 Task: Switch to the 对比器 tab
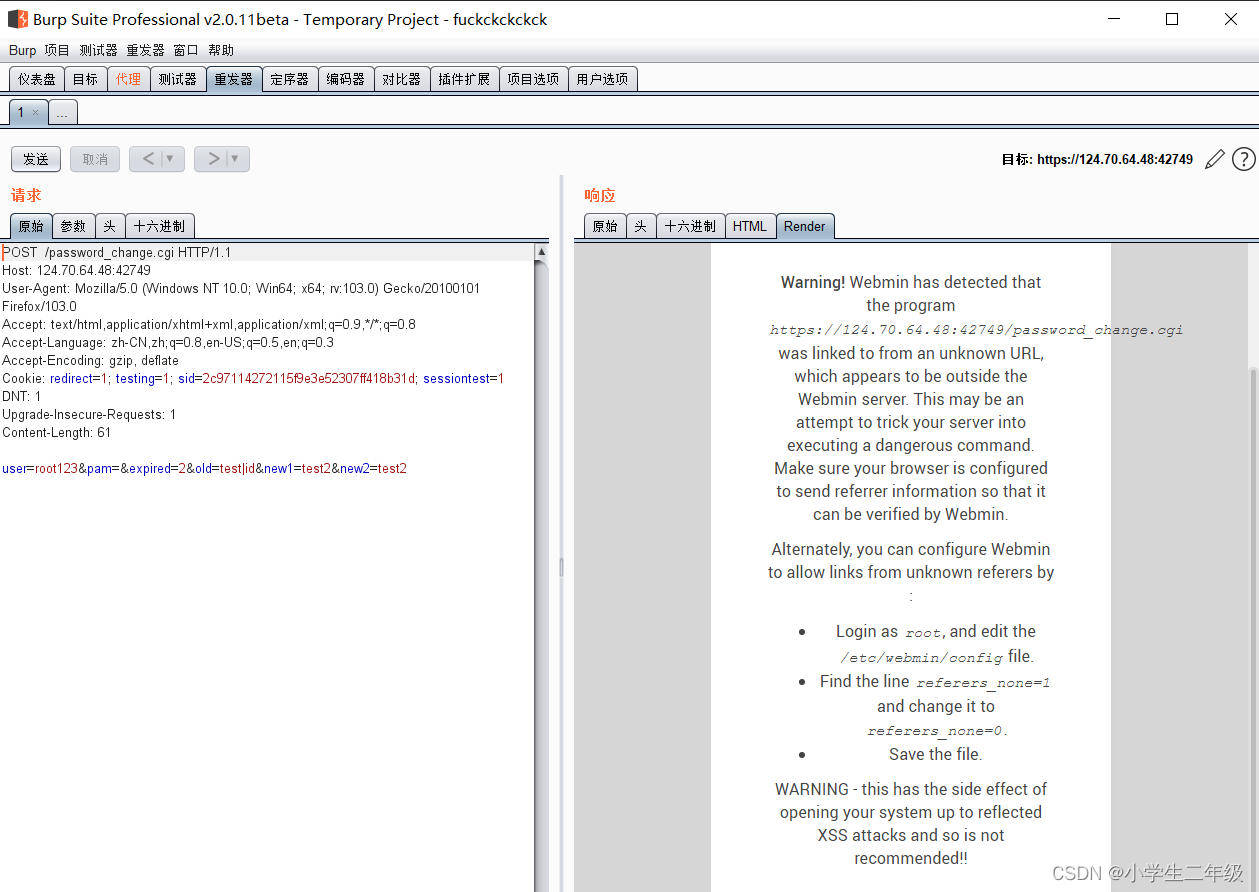click(401, 79)
